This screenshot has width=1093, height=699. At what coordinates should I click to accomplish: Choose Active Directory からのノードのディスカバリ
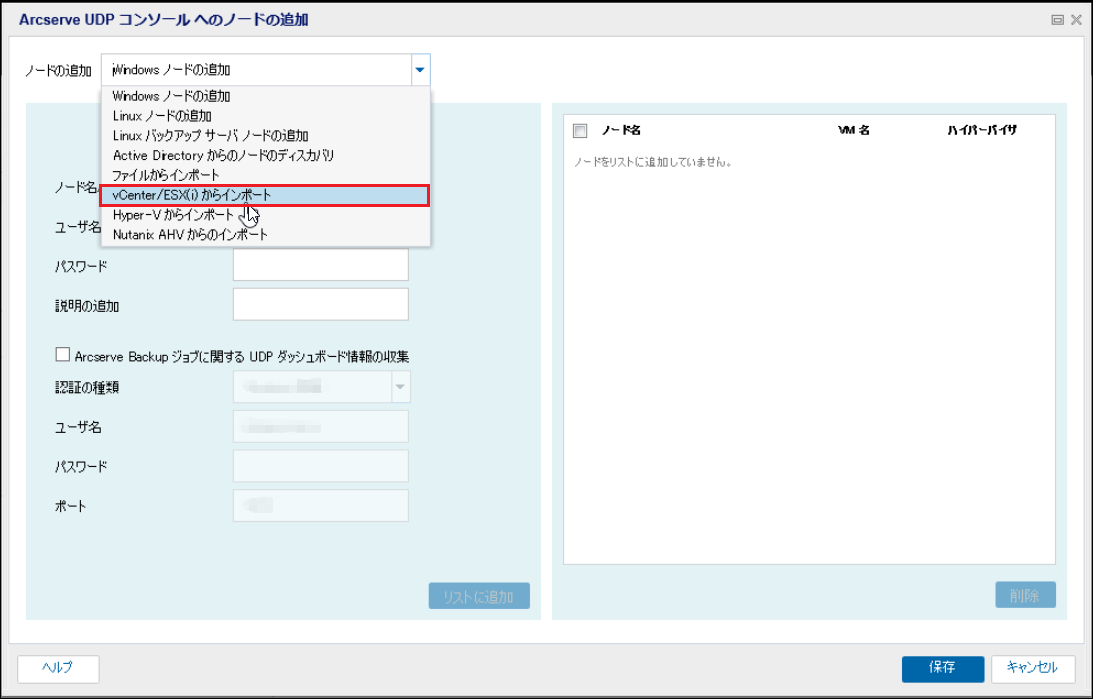[x=266, y=155]
